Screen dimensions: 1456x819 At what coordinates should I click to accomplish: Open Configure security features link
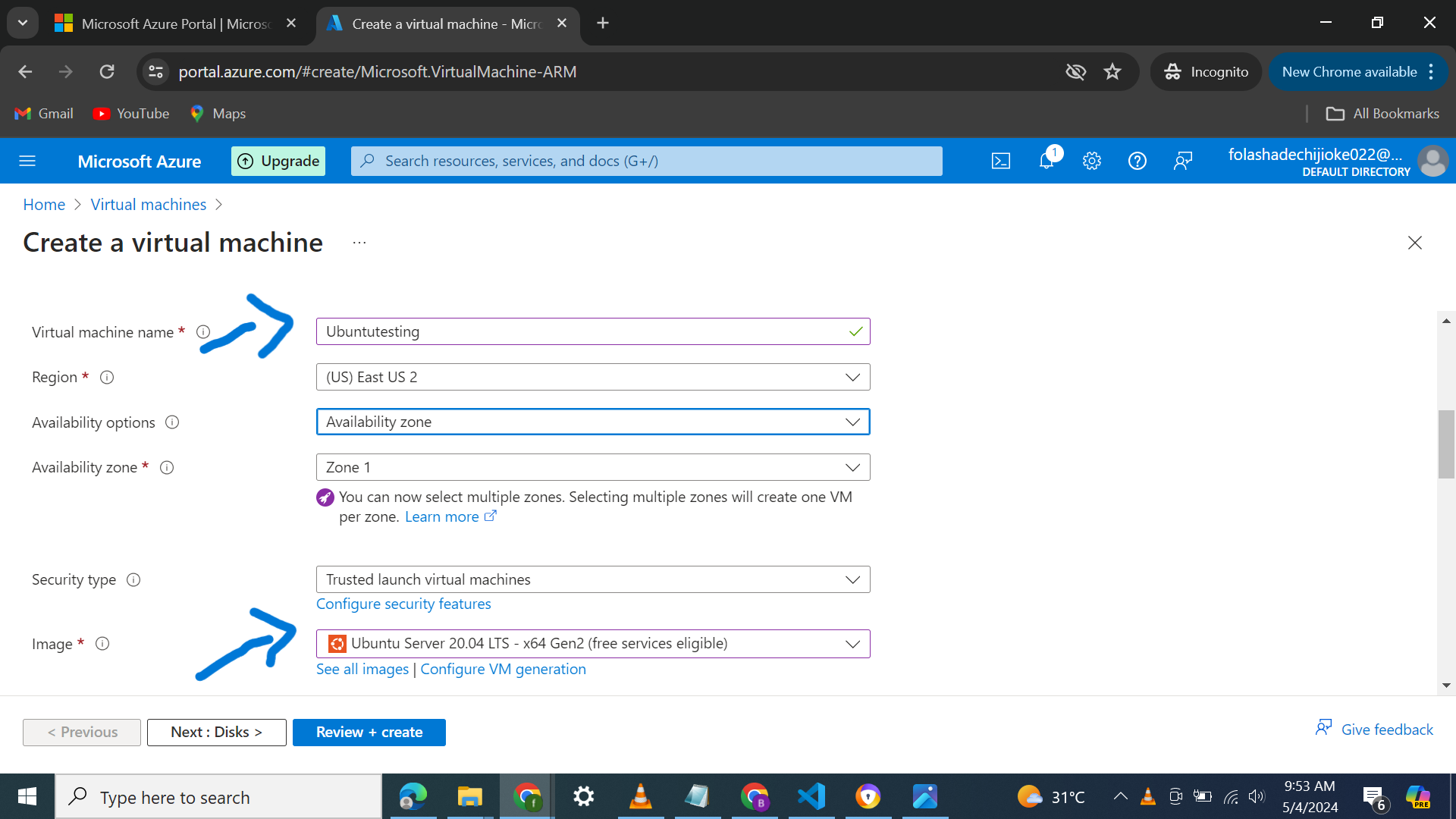[403, 604]
